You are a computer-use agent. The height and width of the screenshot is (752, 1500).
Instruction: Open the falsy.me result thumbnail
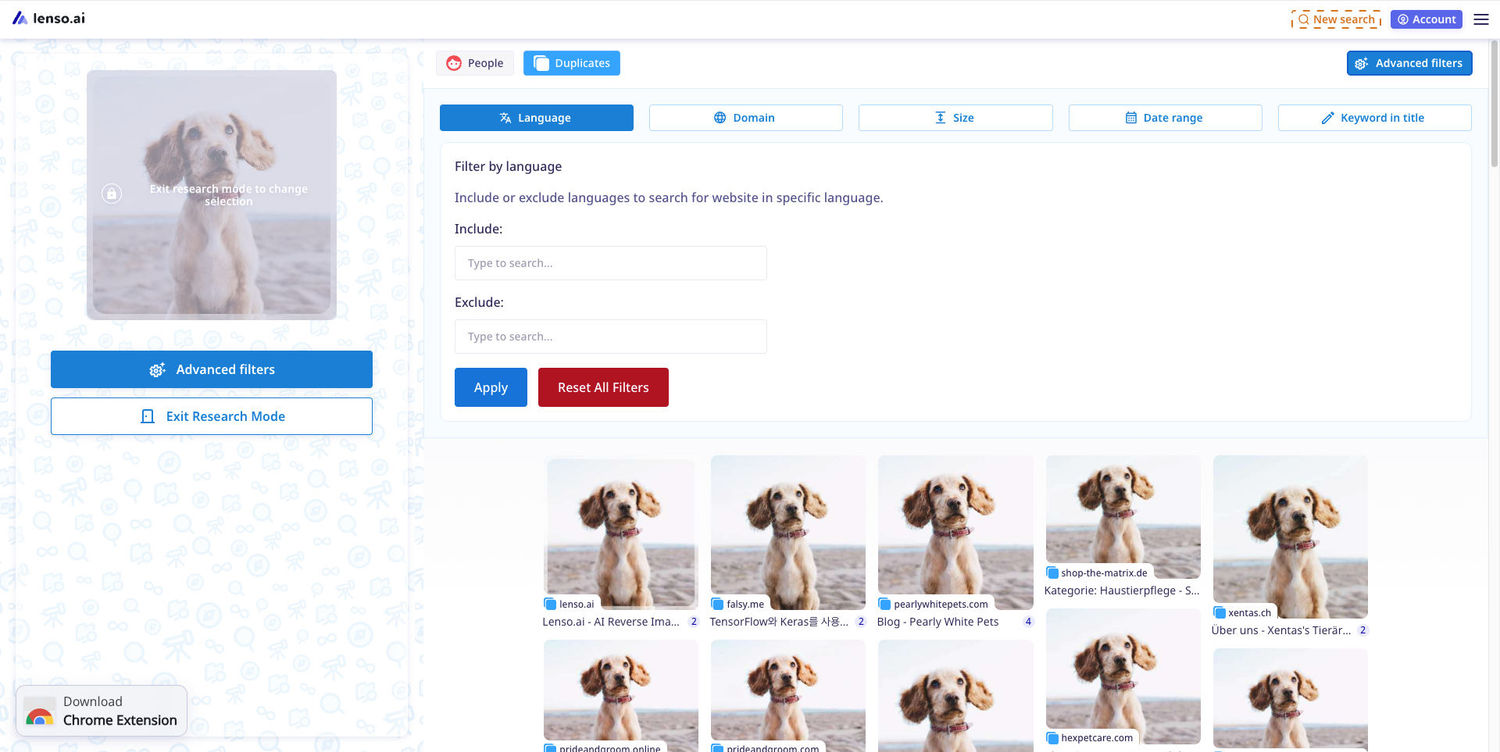(x=788, y=533)
